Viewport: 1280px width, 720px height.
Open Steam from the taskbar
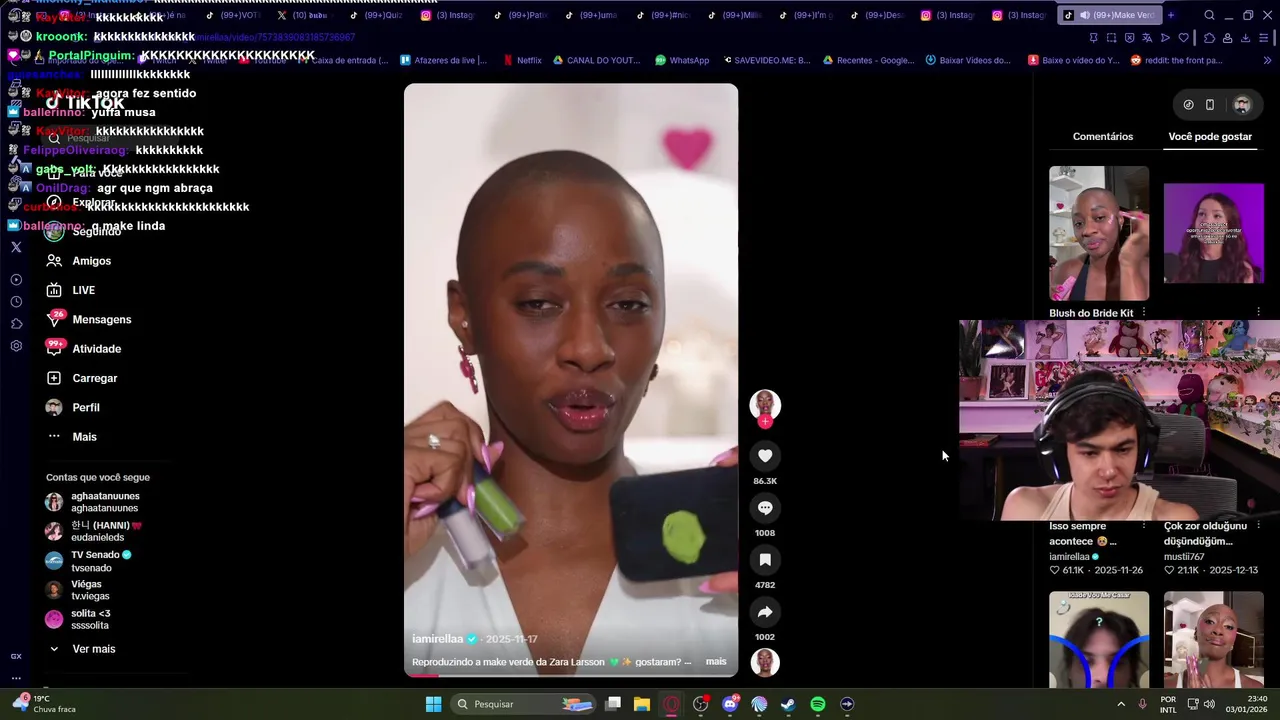coord(788,704)
